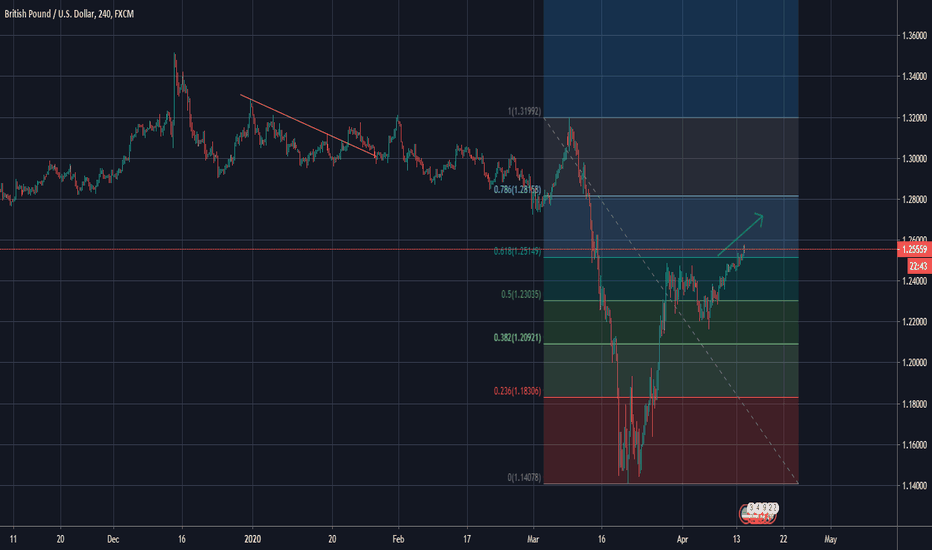The width and height of the screenshot is (932, 550).
Task: Click the 11 date label on the time axis
Action: (13, 539)
